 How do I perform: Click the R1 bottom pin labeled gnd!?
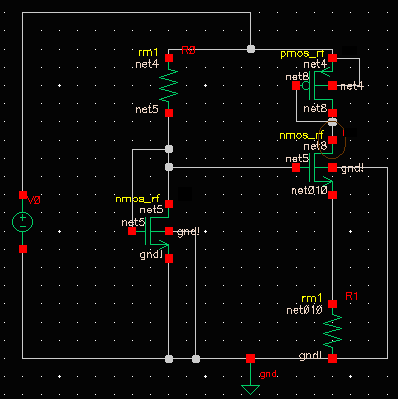(332, 358)
